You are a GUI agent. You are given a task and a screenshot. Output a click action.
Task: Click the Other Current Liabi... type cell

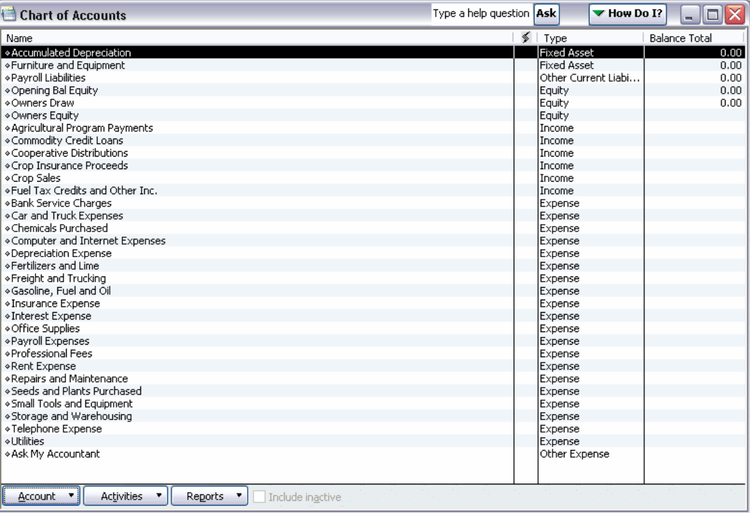(x=591, y=77)
